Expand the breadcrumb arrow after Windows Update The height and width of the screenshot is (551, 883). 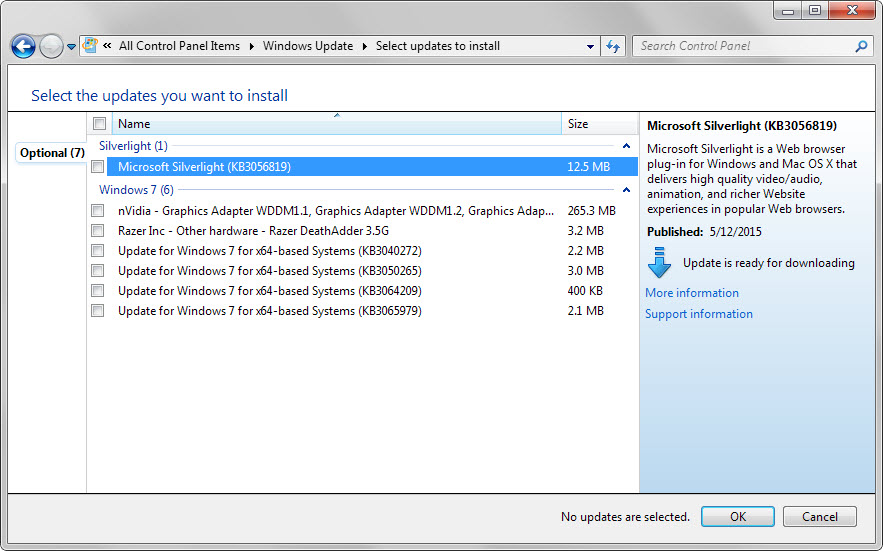click(x=364, y=46)
